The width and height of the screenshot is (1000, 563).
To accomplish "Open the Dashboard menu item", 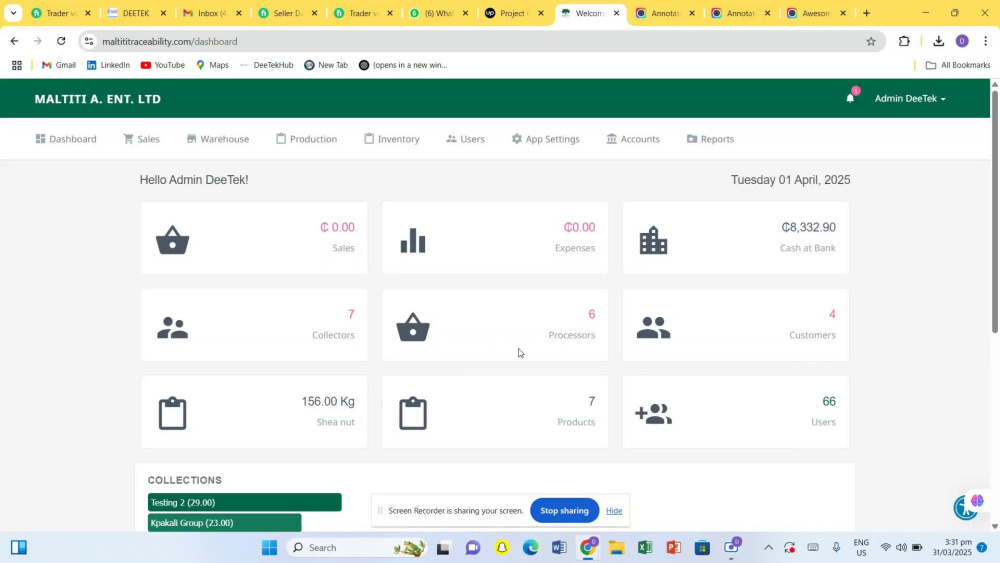I will click(66, 139).
